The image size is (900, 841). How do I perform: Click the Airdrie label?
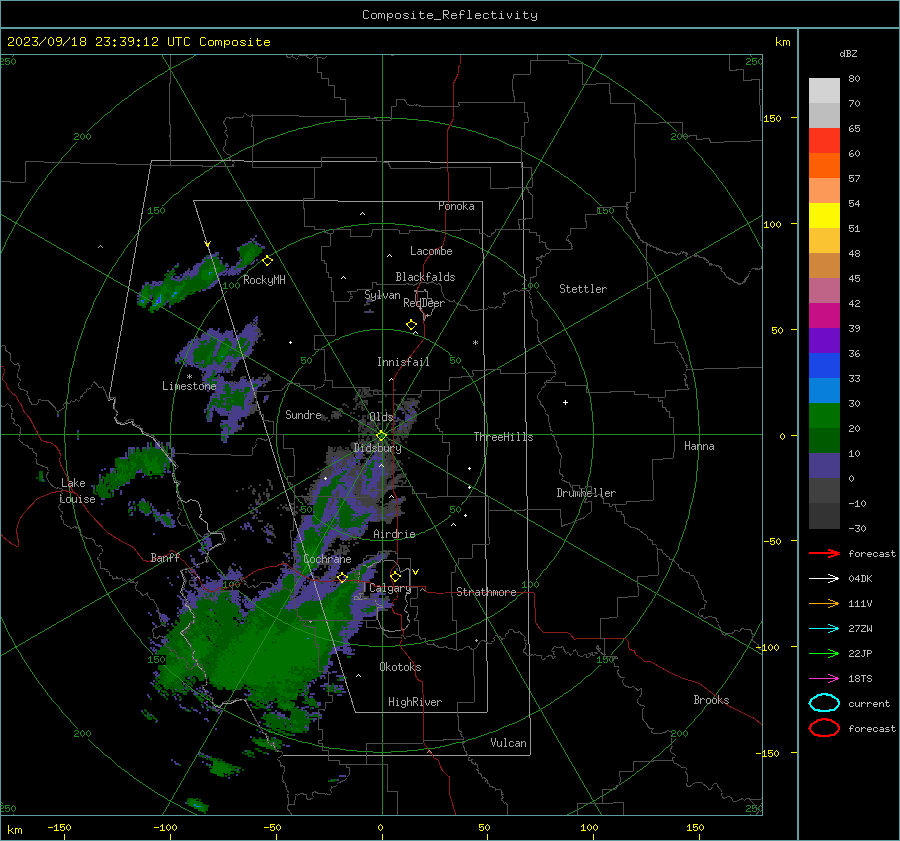click(x=394, y=534)
